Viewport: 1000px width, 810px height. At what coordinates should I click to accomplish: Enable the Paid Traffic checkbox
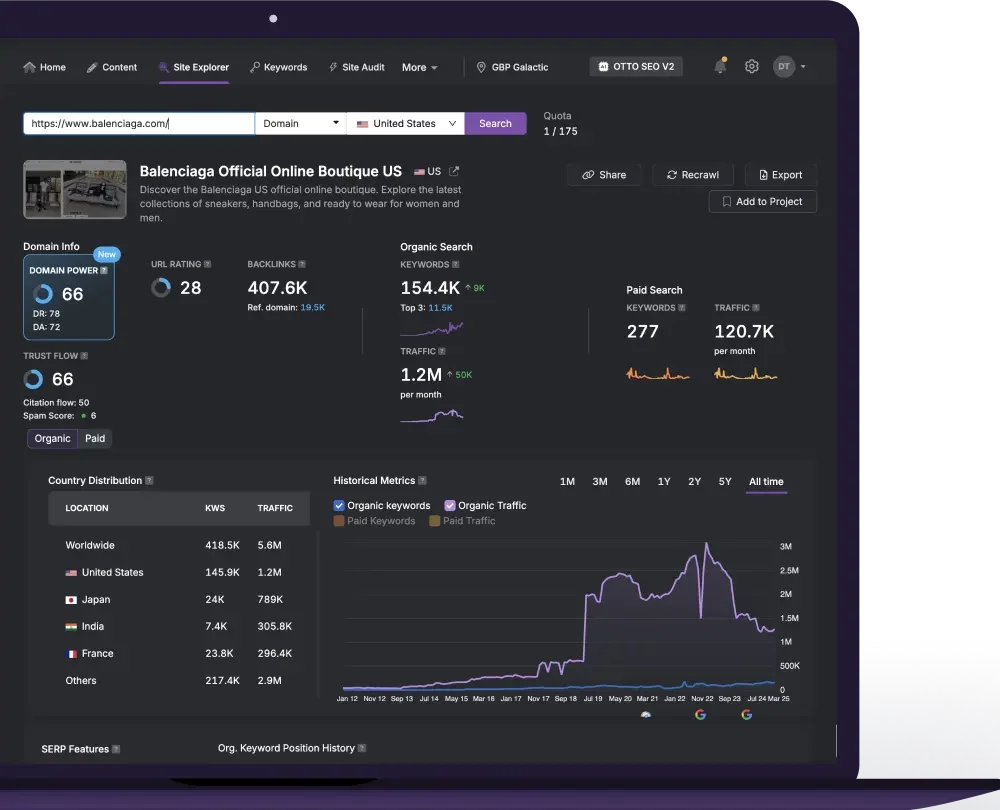click(x=435, y=521)
